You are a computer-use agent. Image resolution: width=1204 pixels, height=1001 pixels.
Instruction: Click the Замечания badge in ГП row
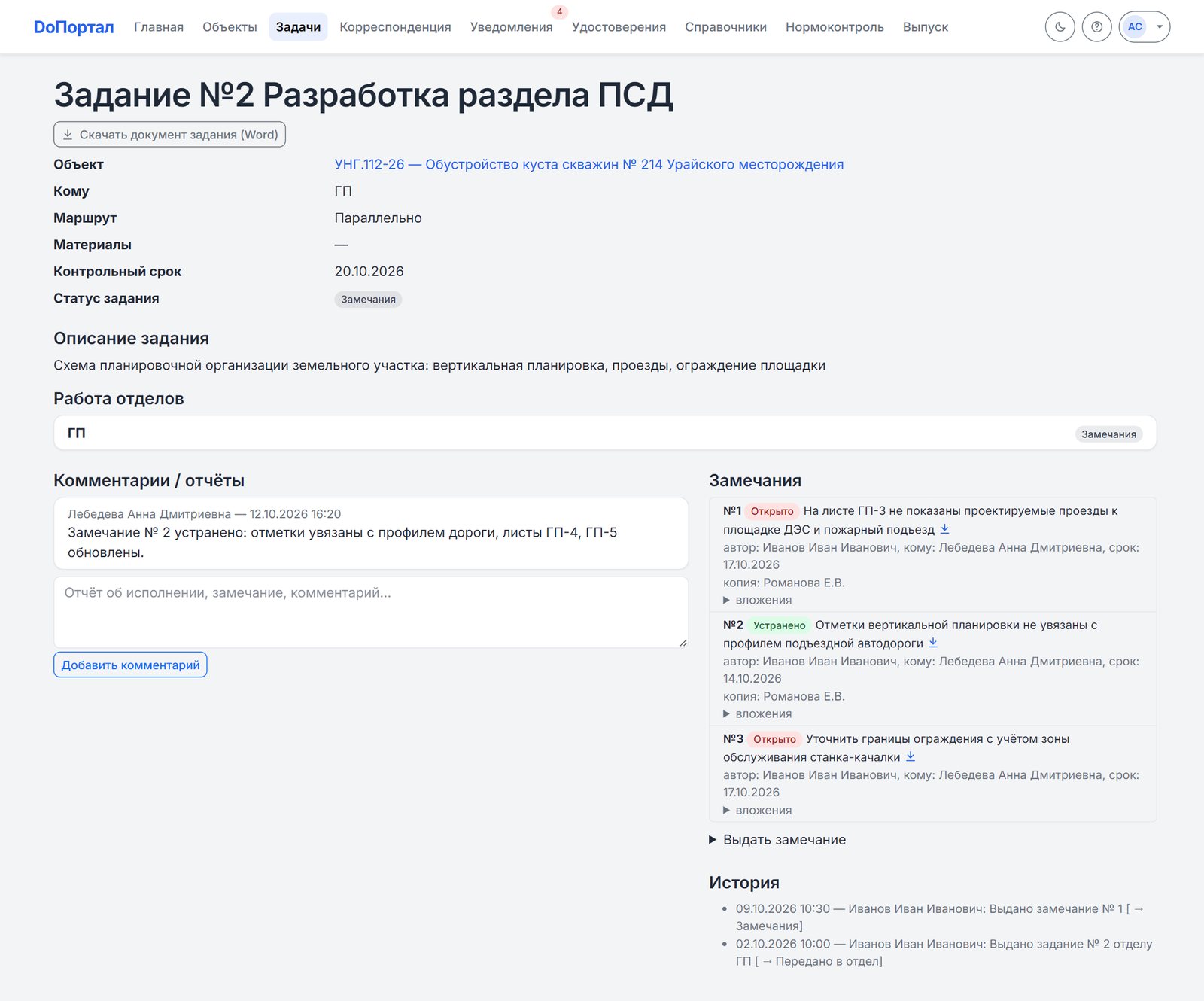point(1108,434)
